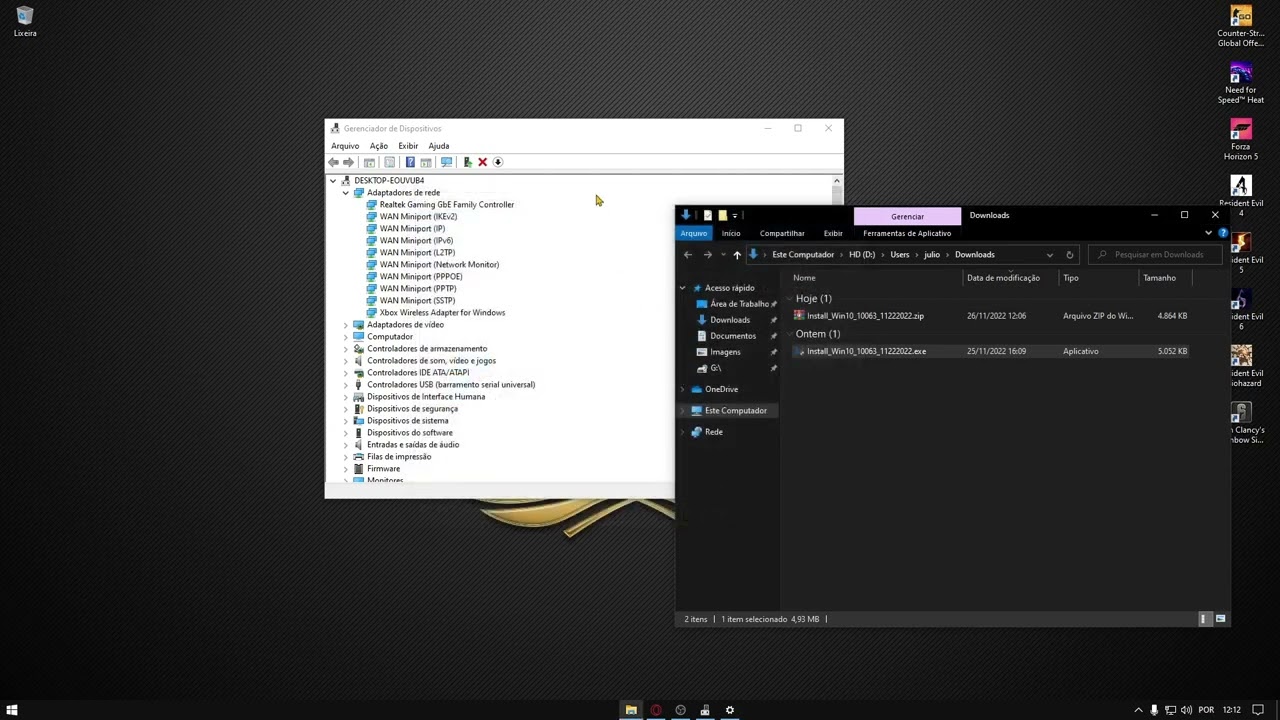The height and width of the screenshot is (720, 1280).
Task: Click the details view icon in Explorer status bar
Action: tap(1204, 619)
